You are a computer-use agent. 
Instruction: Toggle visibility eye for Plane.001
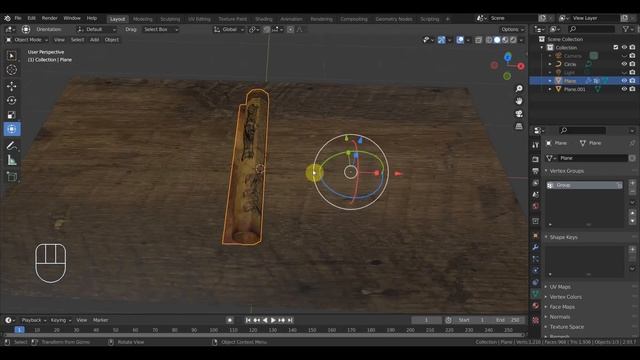(624, 89)
